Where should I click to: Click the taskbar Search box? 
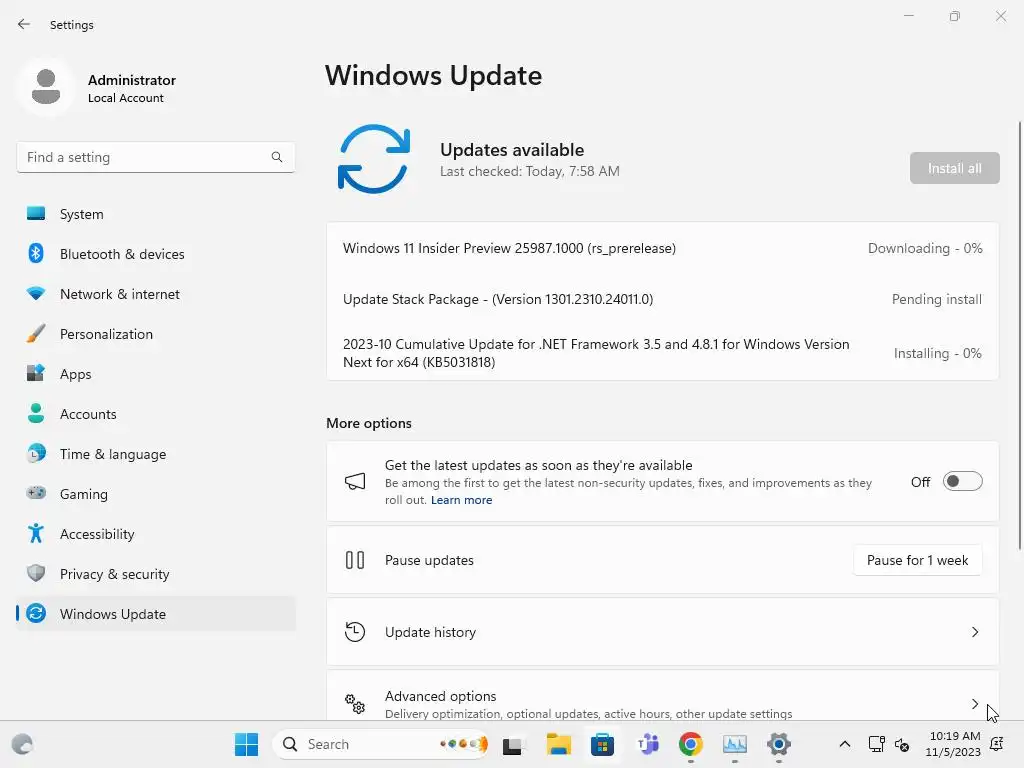(x=380, y=744)
